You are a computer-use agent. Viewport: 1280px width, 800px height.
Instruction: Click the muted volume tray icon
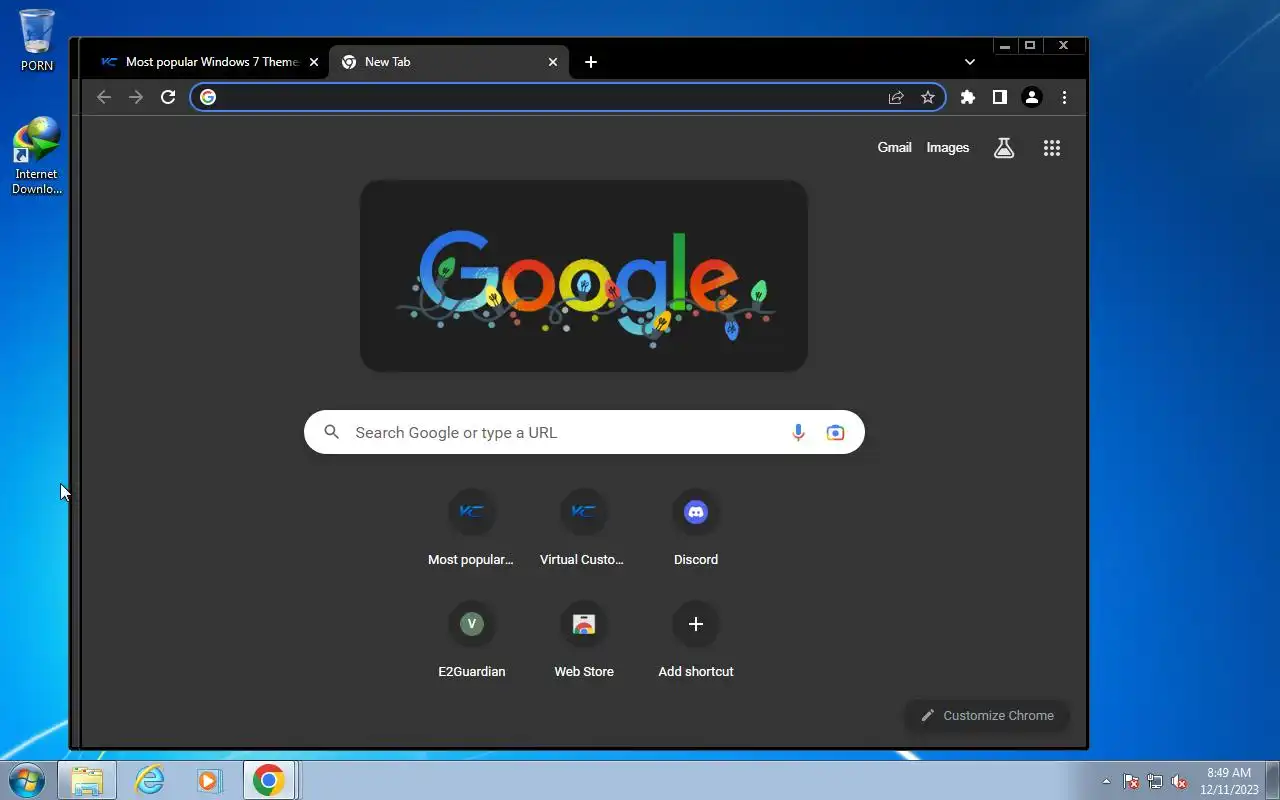click(1180, 782)
